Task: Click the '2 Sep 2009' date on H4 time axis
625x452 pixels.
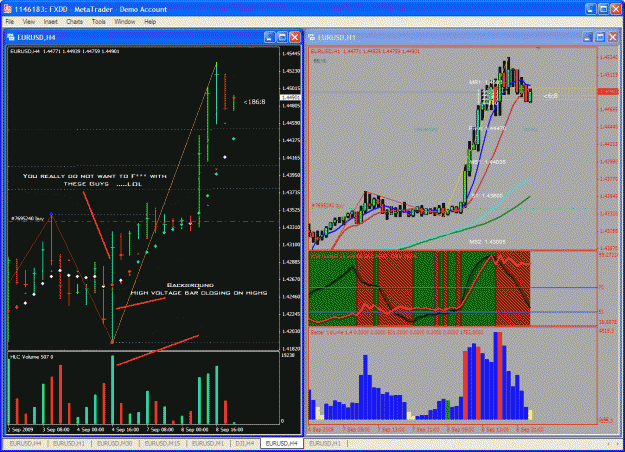Action: pos(21,430)
